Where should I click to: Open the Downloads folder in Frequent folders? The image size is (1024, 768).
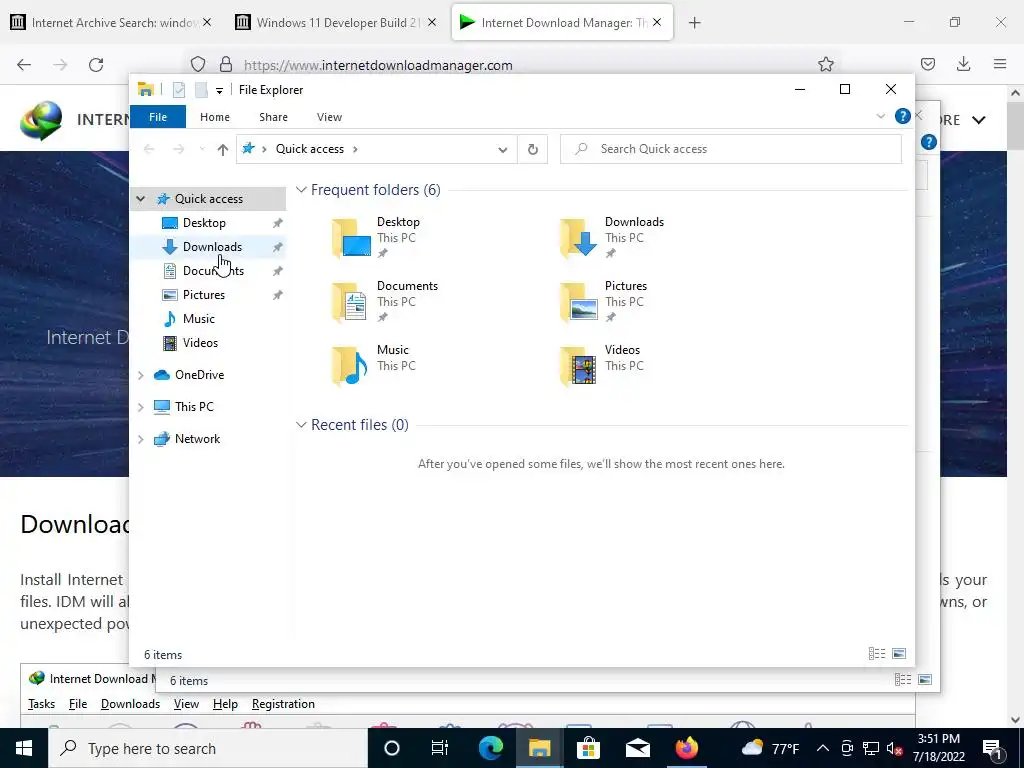click(611, 238)
